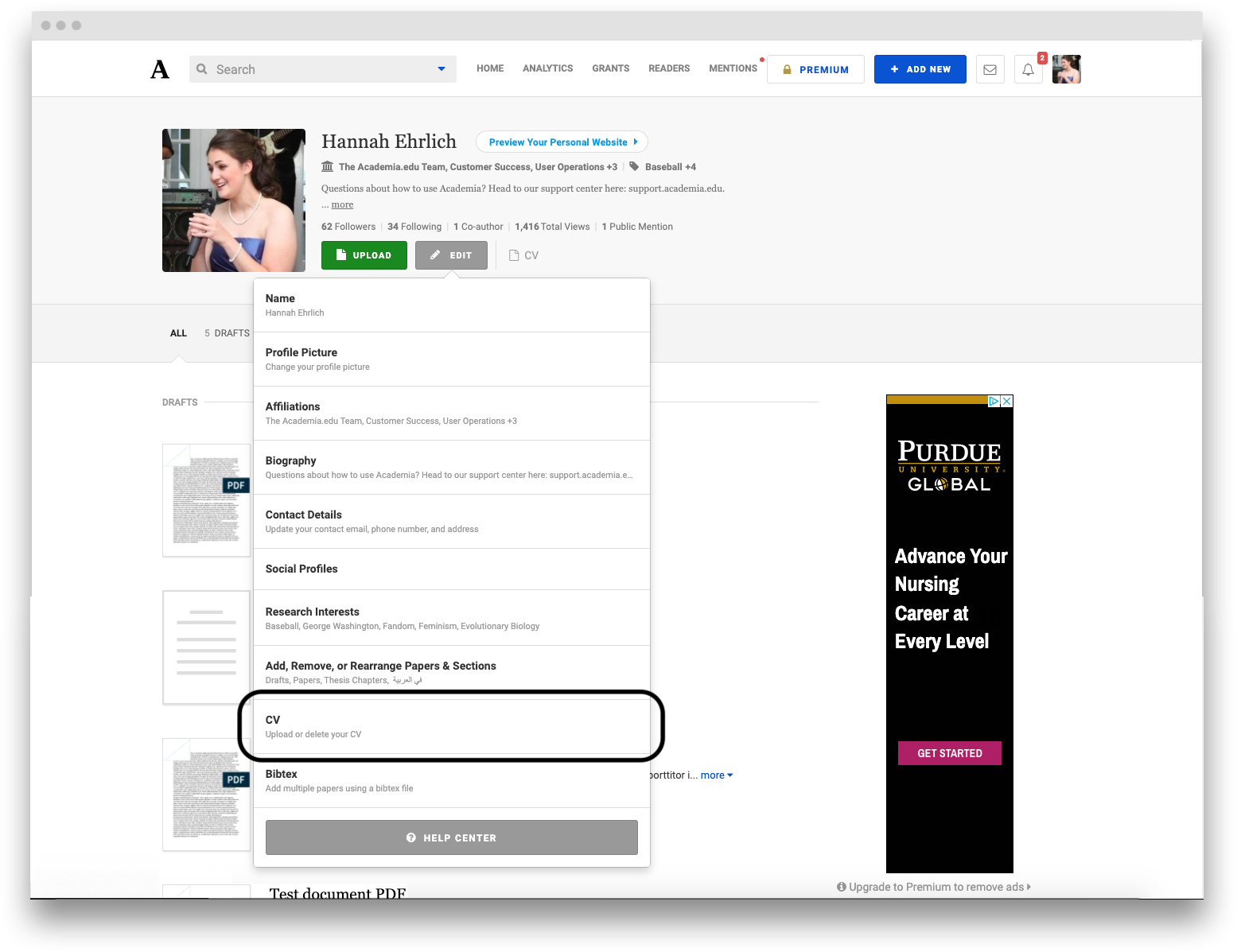Choose Research Interests in the edit menu
1237x952 pixels.
coord(452,618)
